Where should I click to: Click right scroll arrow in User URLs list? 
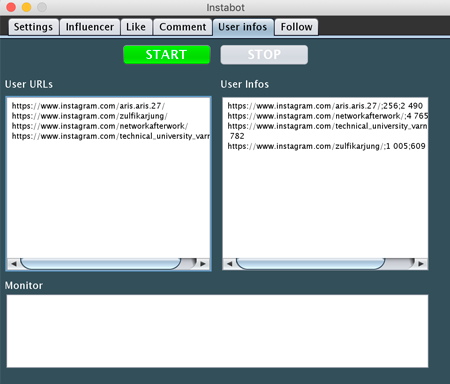point(203,264)
